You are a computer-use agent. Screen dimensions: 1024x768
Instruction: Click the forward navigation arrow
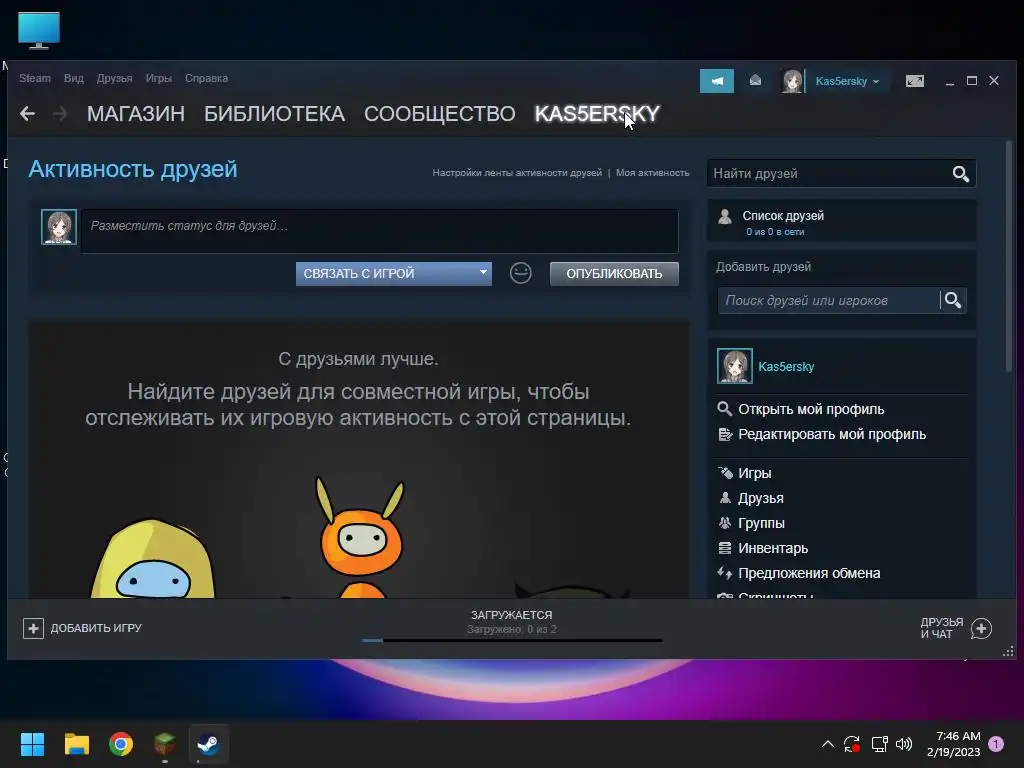[60, 114]
